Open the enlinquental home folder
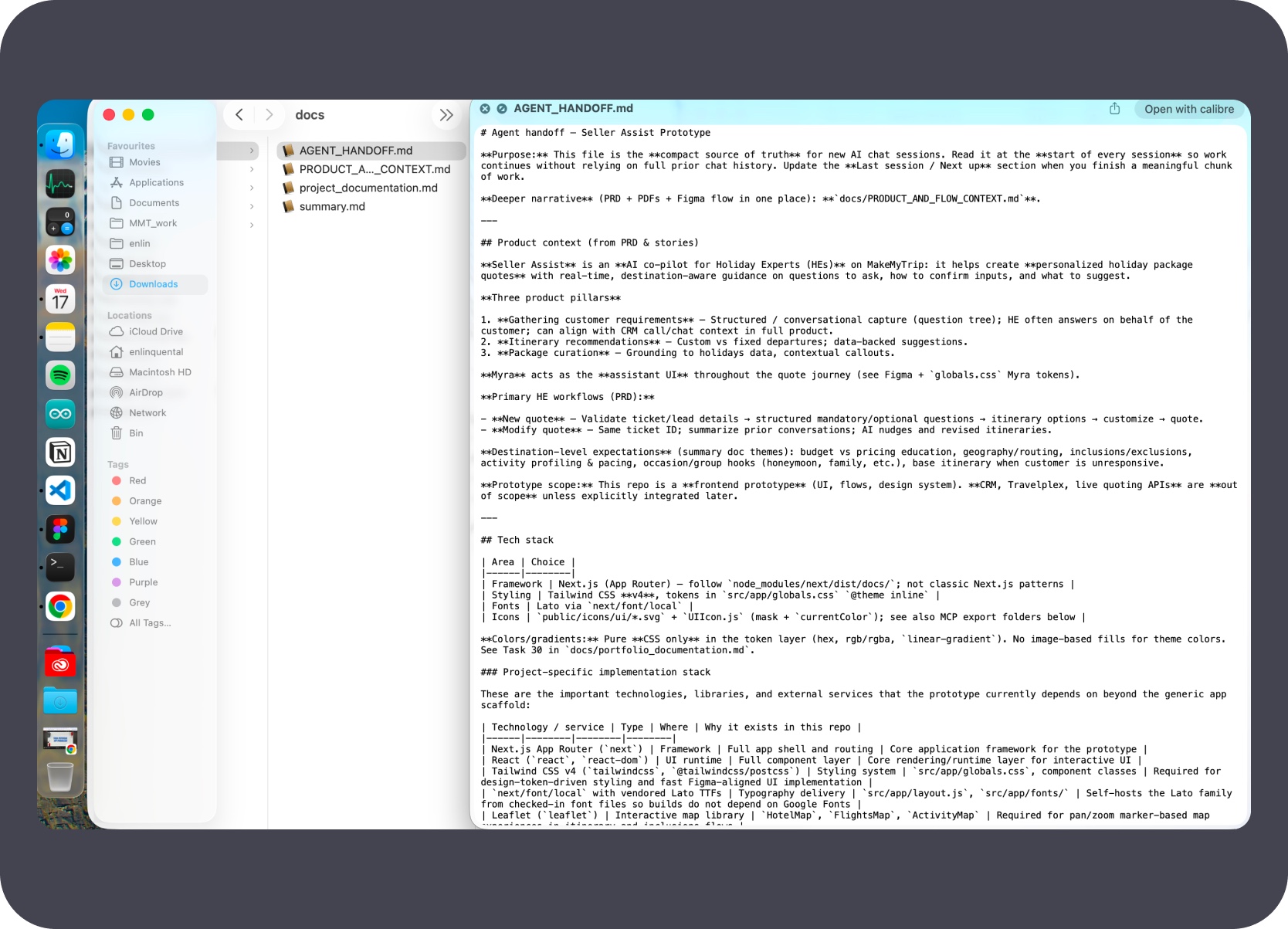The height and width of the screenshot is (929, 1288). tap(154, 352)
